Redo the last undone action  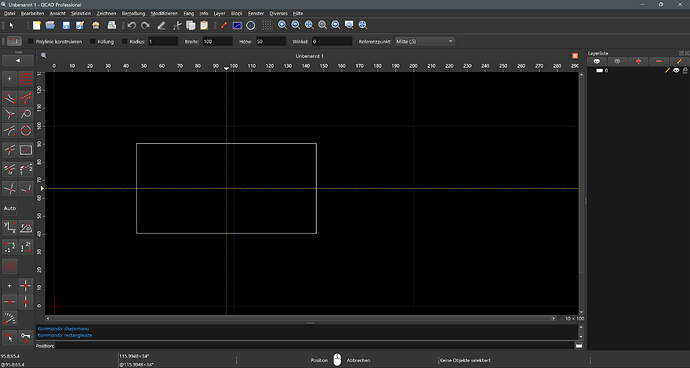[x=145, y=25]
